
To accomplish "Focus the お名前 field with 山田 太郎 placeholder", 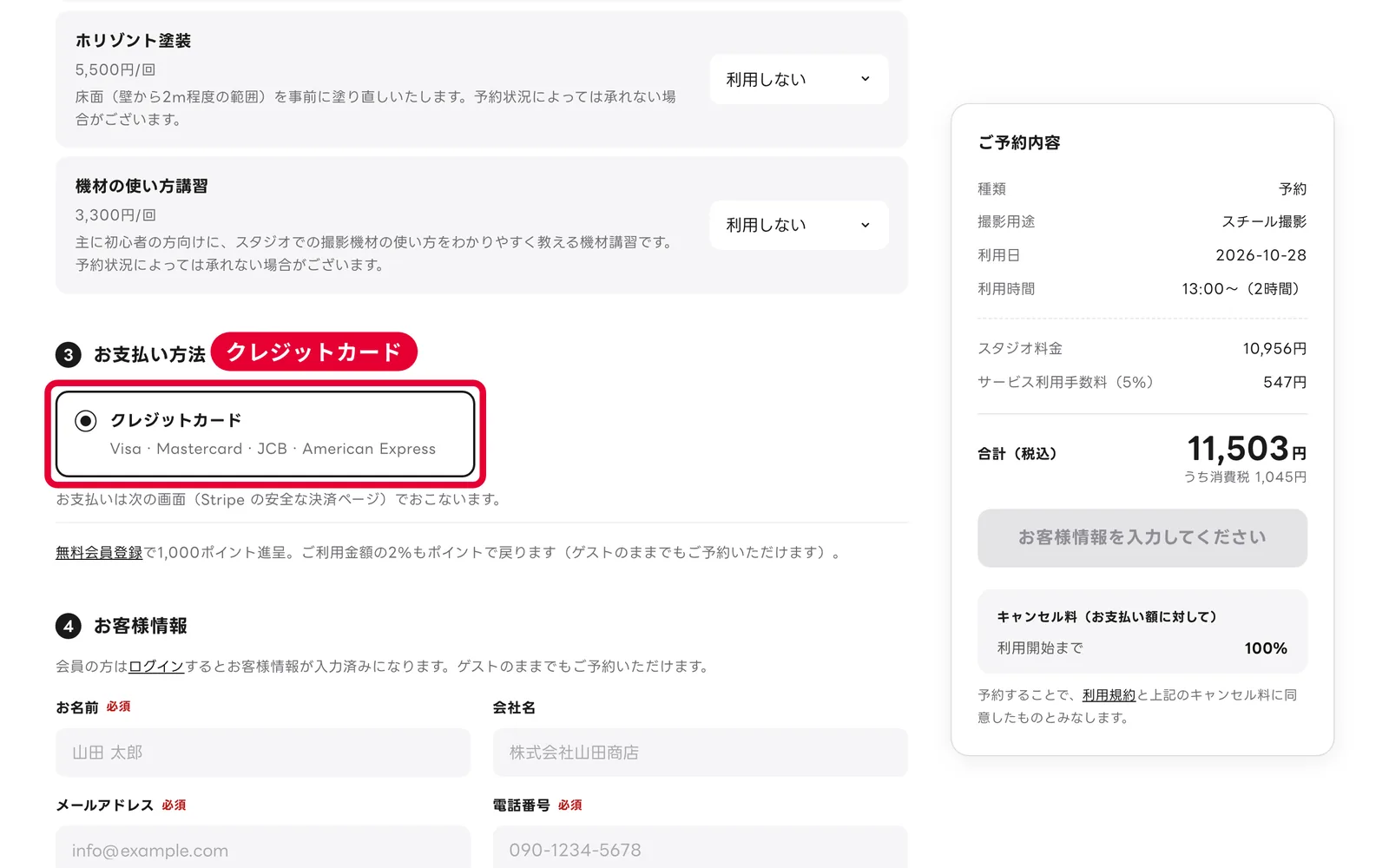I will pos(263,753).
